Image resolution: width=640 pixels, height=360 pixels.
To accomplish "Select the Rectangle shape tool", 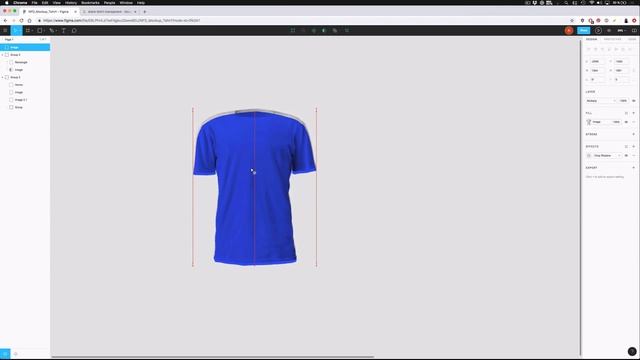I will 40,31.
